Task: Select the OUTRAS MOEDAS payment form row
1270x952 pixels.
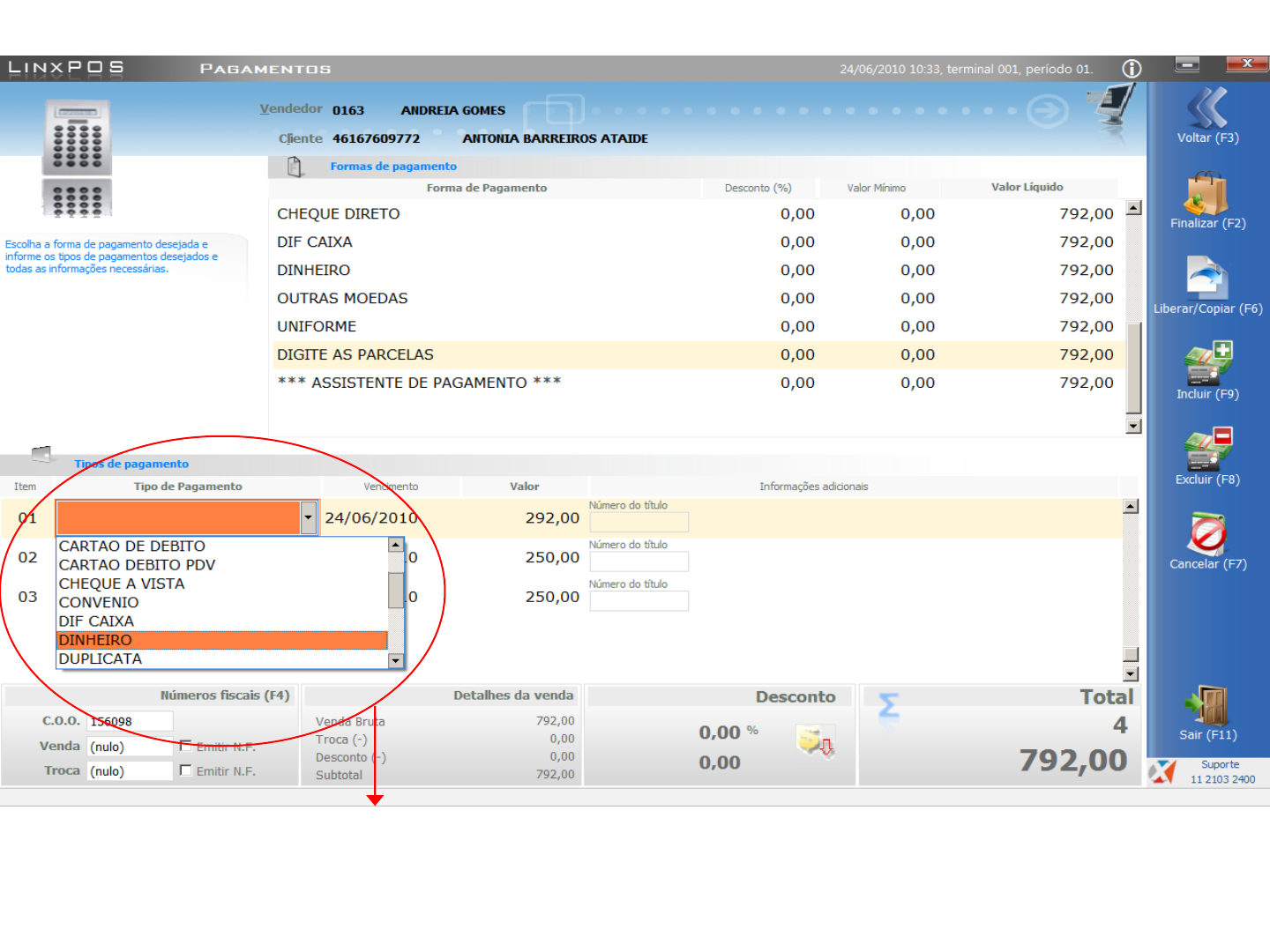Action: [696, 298]
